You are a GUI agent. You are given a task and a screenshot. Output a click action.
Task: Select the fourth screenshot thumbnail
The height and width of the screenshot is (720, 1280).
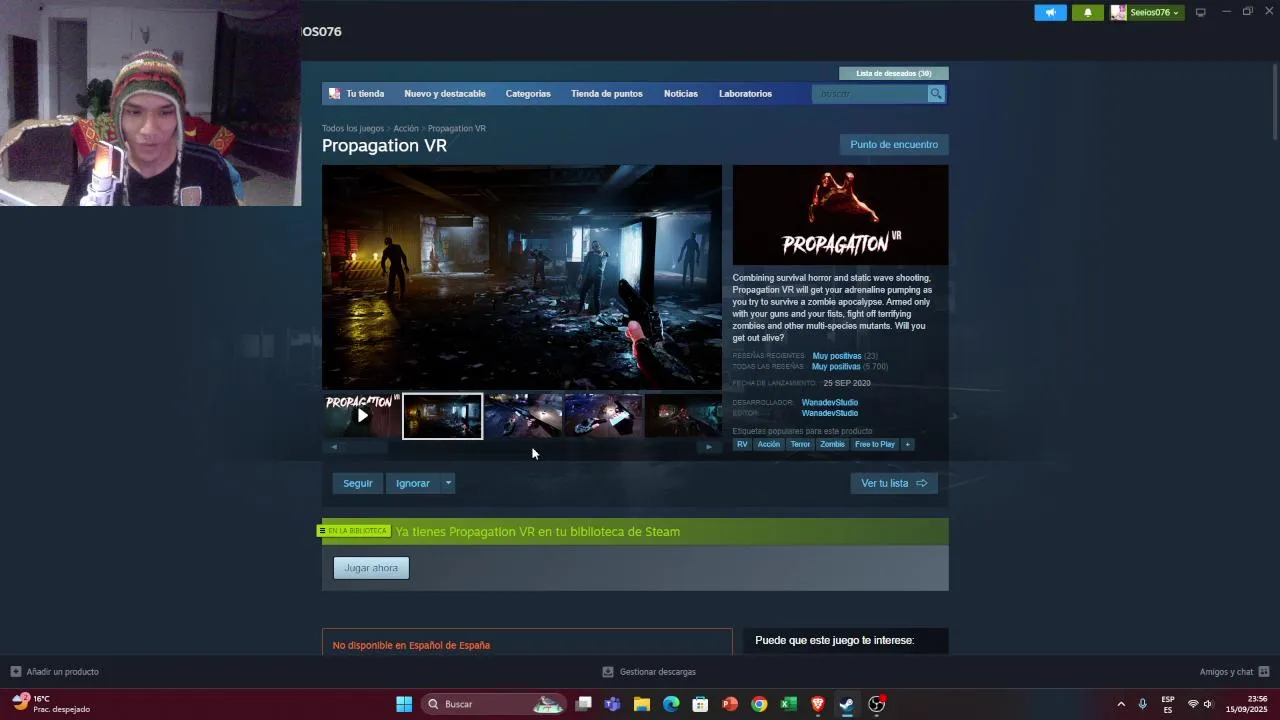coord(603,416)
